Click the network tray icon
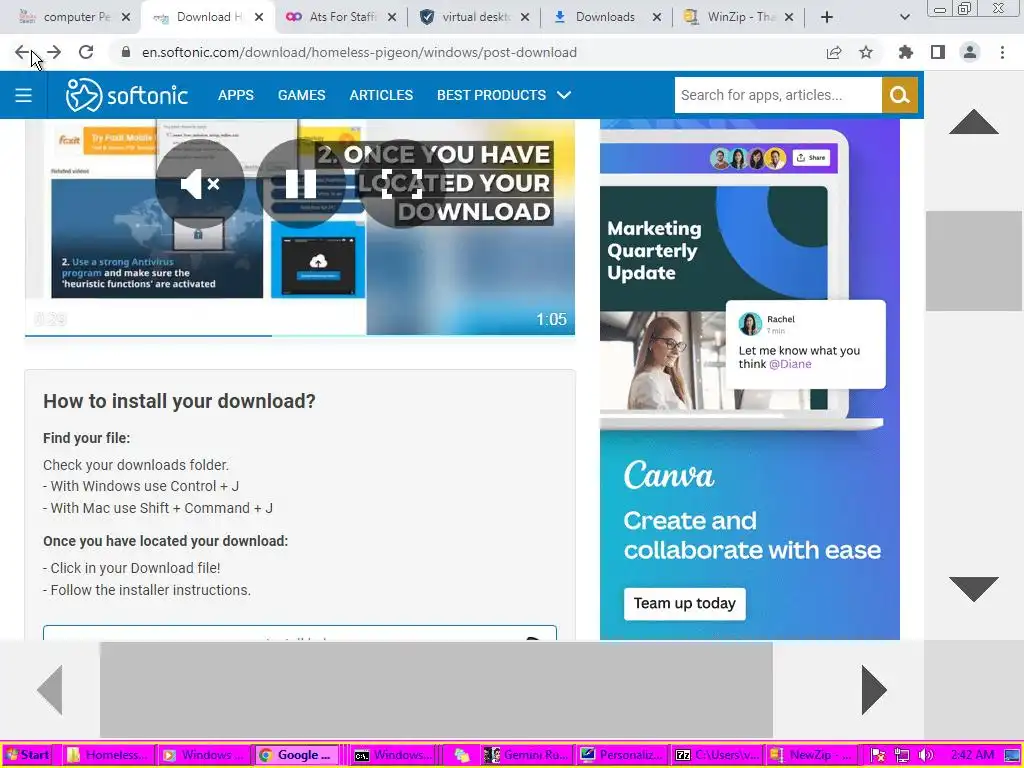Viewport: 1024px width, 768px height. 902,756
